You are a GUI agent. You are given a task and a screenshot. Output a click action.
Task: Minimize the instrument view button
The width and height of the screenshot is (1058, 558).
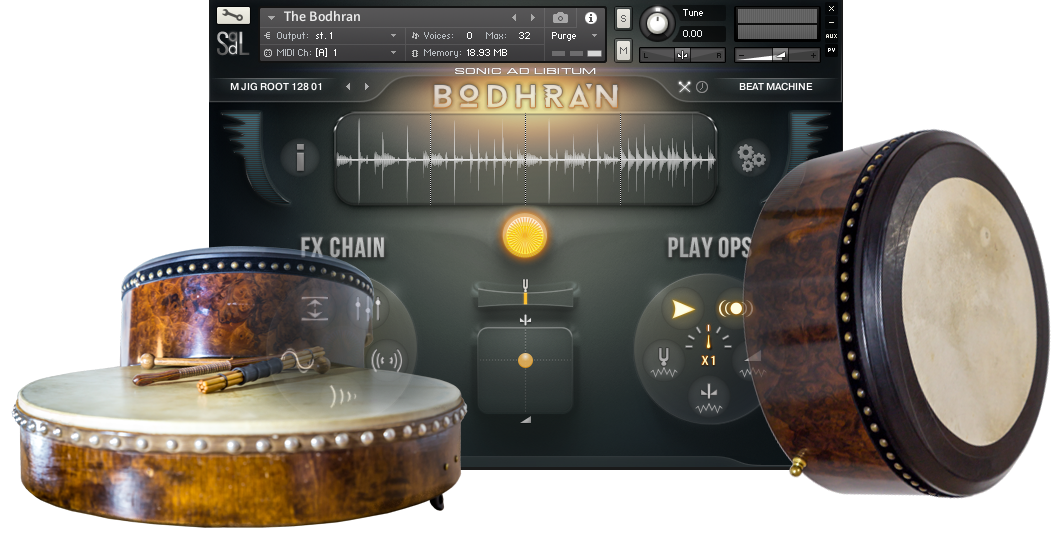[x=831, y=23]
